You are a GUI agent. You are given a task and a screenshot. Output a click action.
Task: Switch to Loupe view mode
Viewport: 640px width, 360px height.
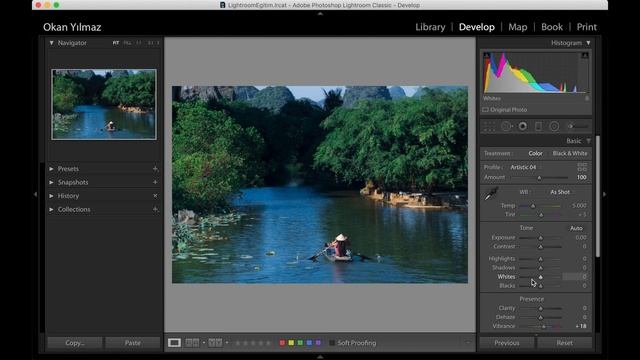174,343
